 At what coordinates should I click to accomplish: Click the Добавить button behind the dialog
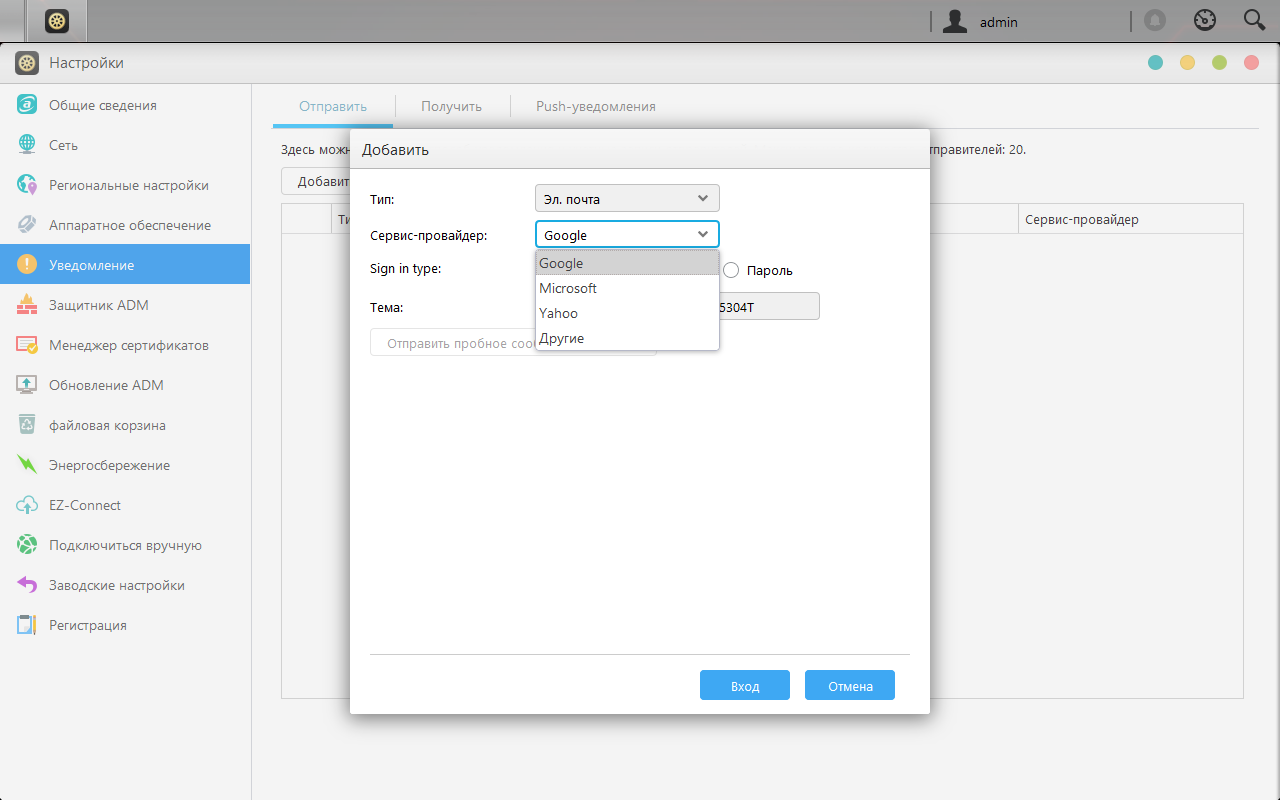tap(316, 181)
